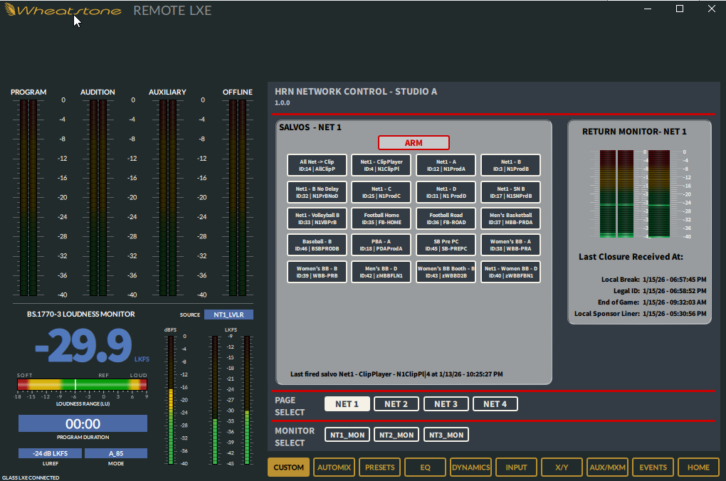Click the A_85 loudness mode setting

(x=116, y=453)
